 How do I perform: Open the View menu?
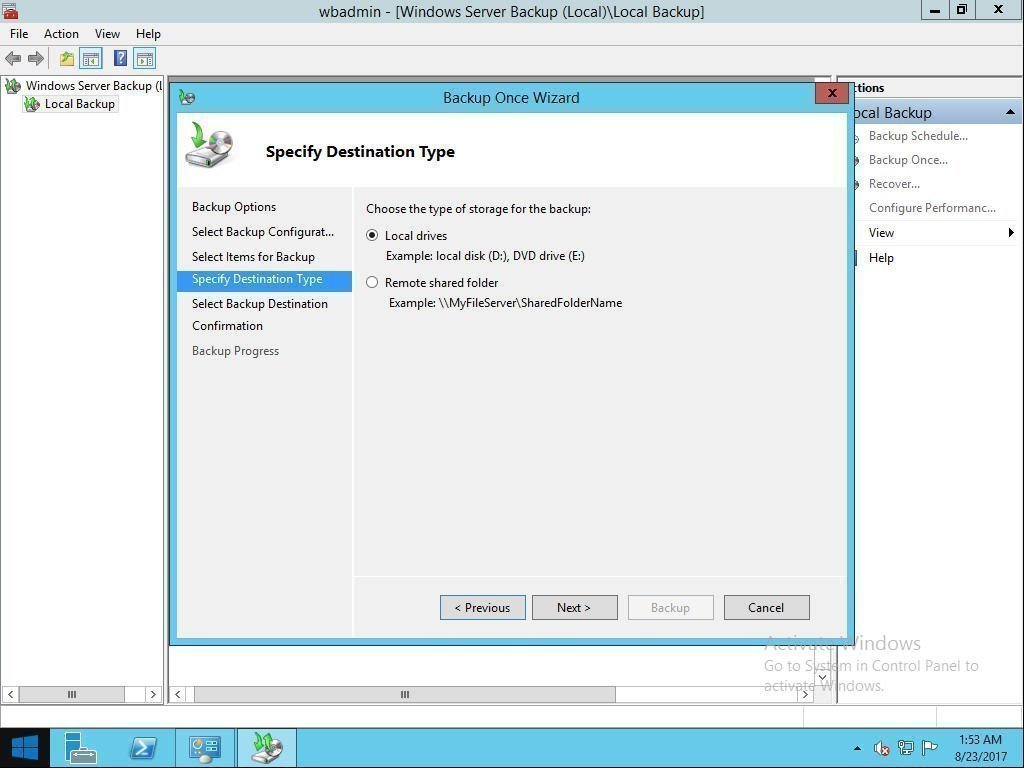point(107,34)
